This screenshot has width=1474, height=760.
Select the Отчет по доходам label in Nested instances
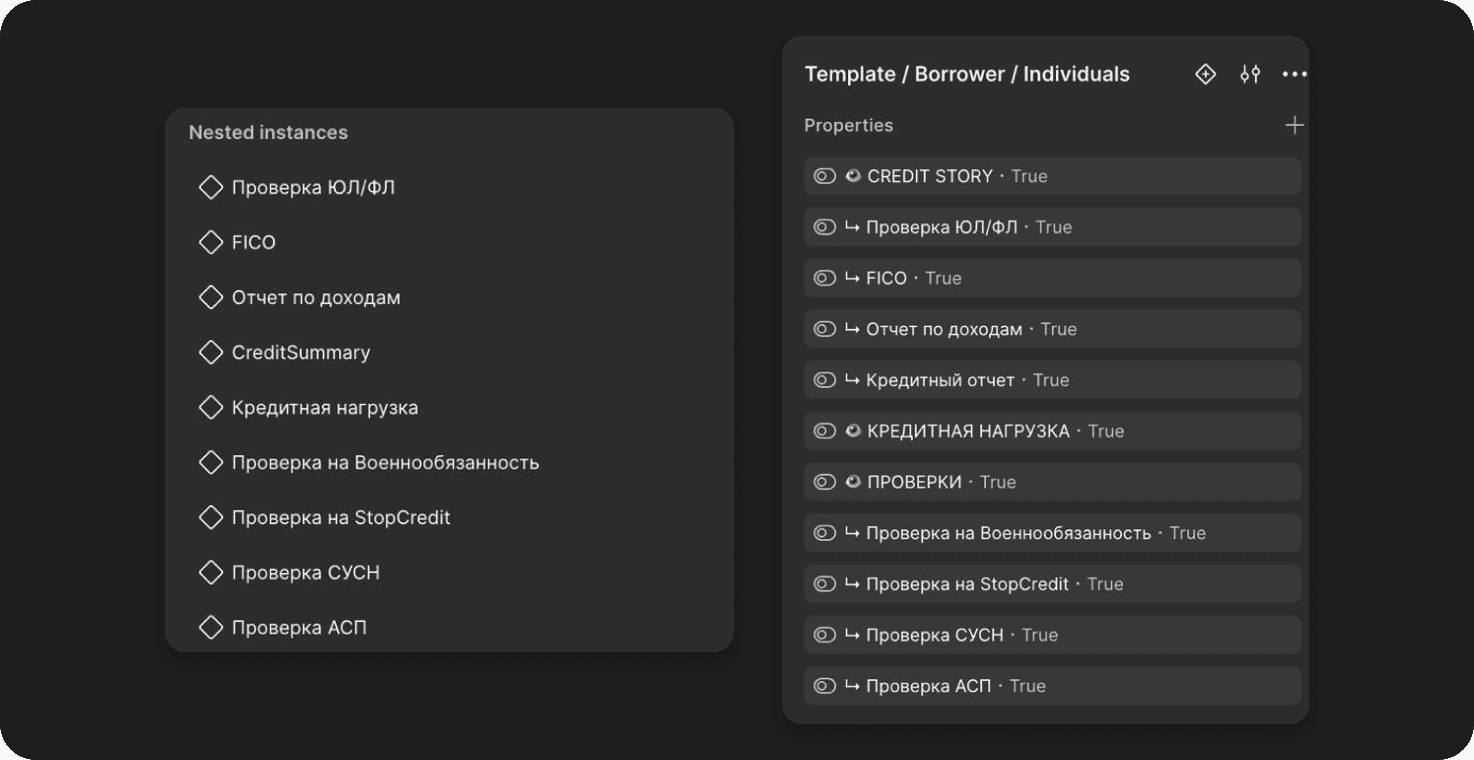316,298
